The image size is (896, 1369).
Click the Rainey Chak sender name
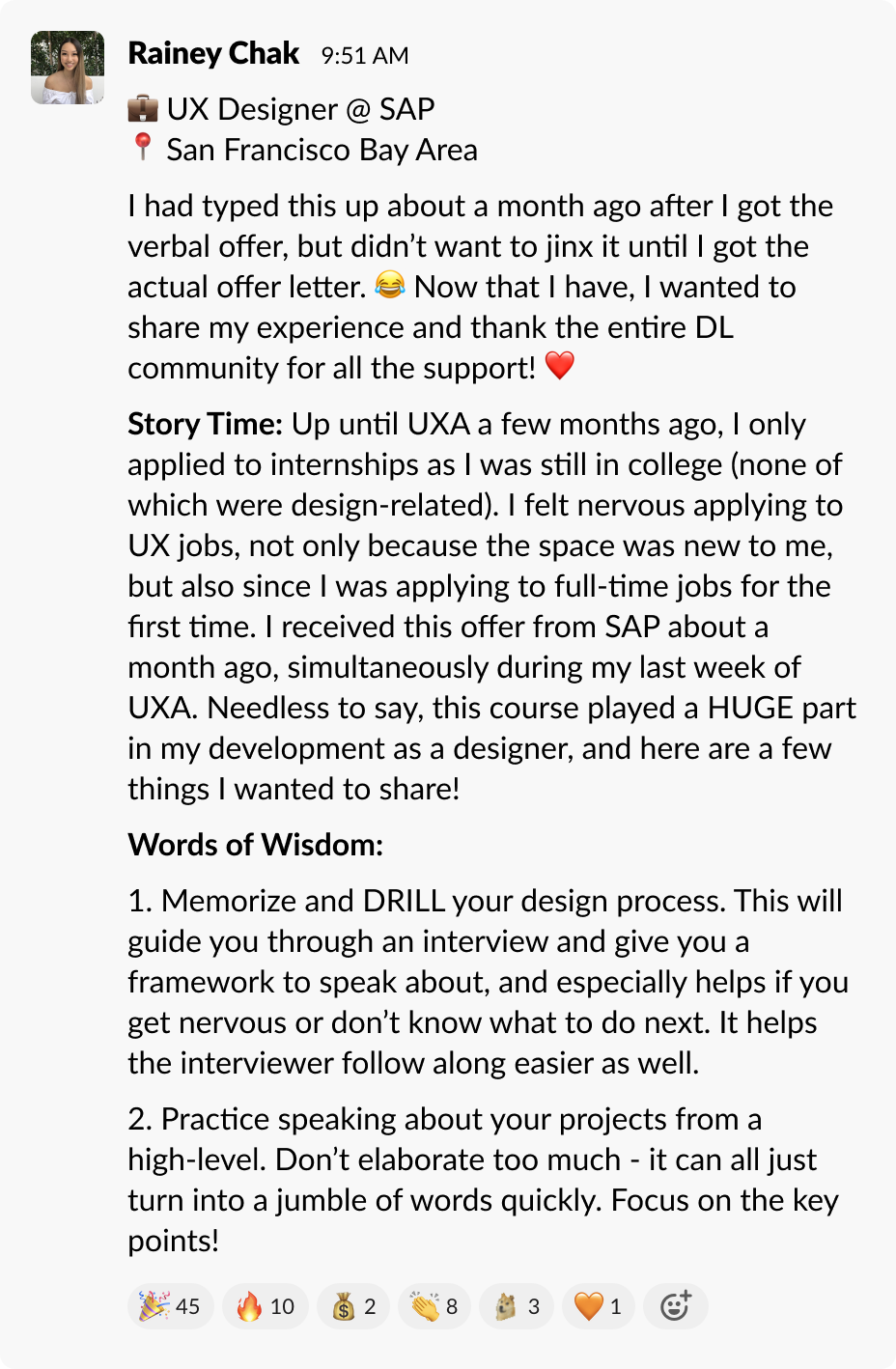coord(213,54)
